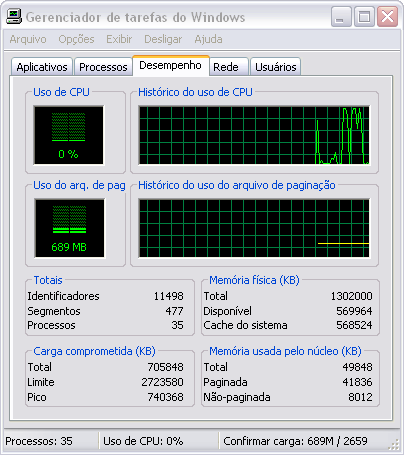Screen dimensions: 404x455
Task: Open the Arquivo menu
Action: 28,39
